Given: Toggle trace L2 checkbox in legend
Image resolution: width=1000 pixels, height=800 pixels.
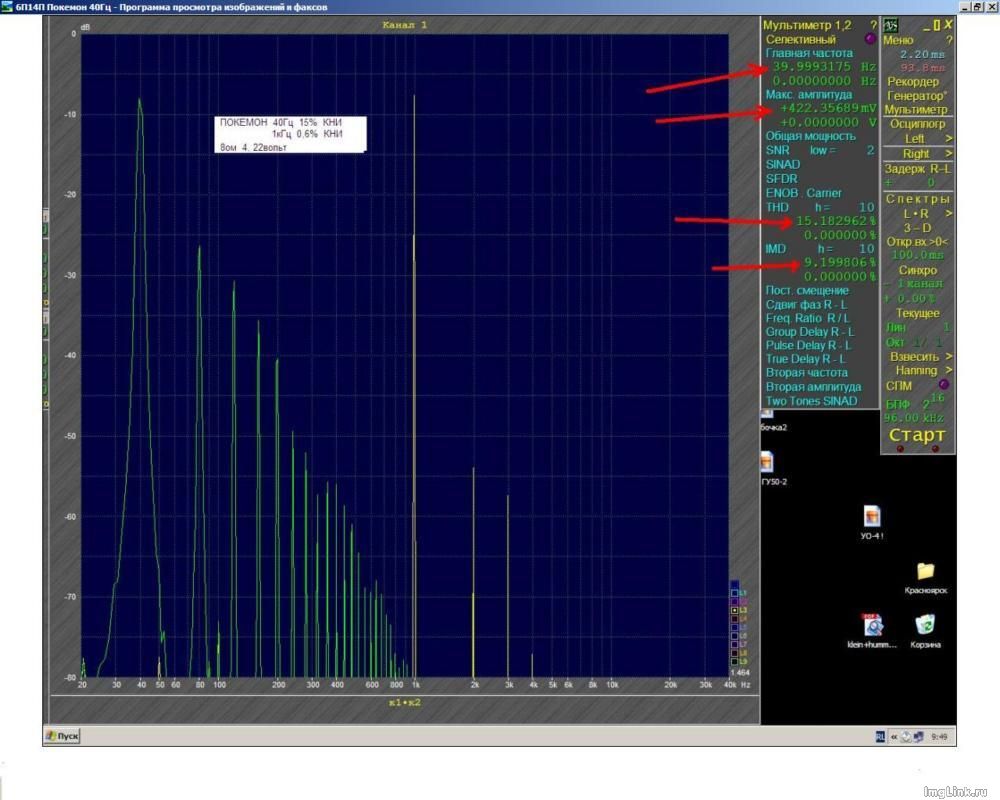Looking at the screenshot, I should [734, 602].
